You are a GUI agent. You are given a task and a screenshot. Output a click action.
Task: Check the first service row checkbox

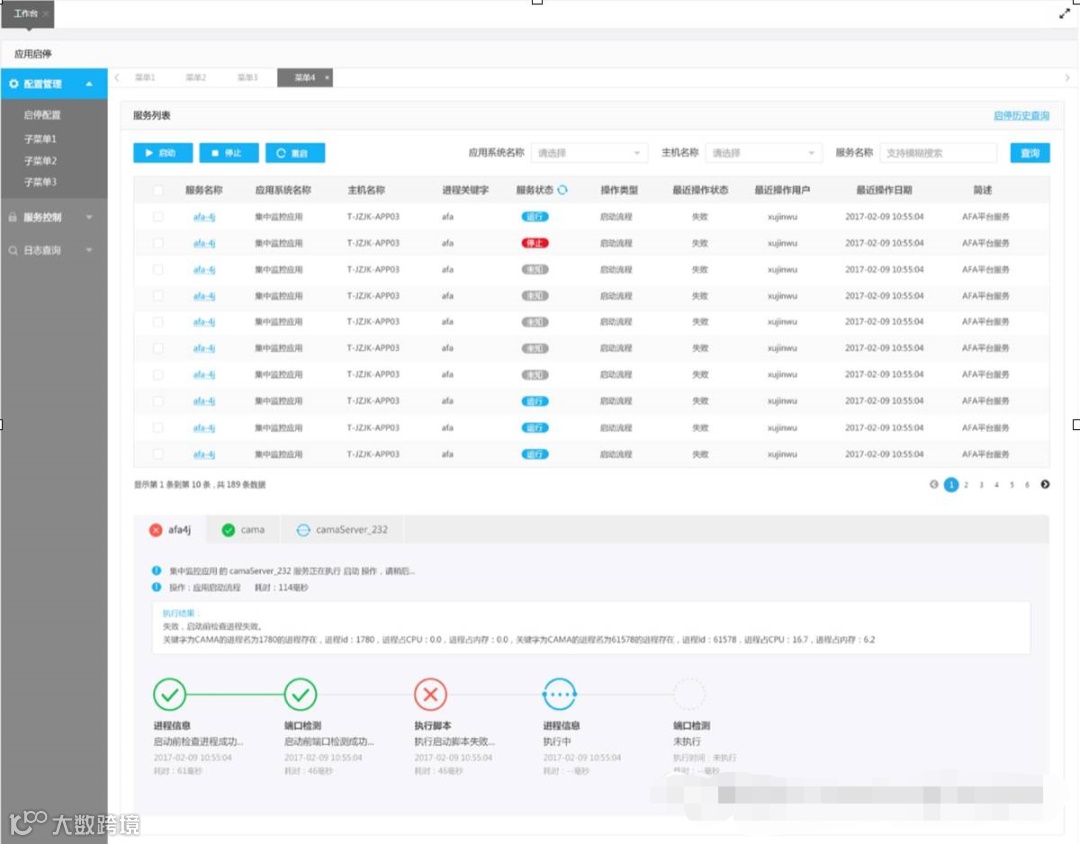coord(158,216)
